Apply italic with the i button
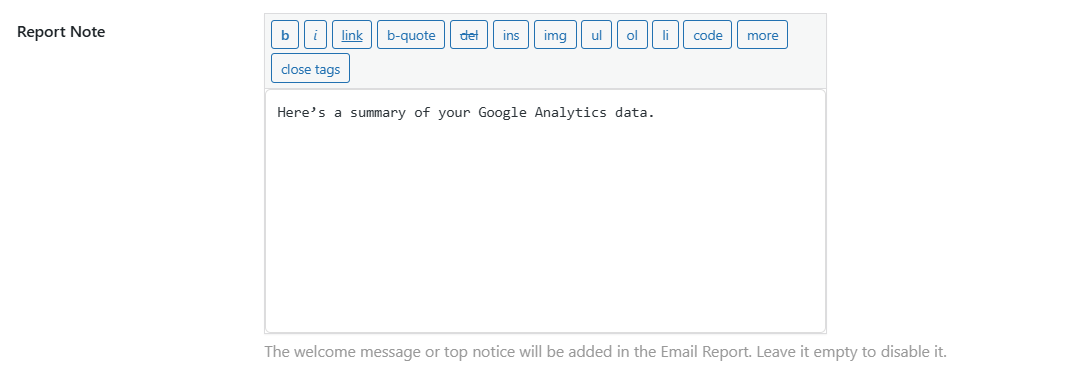Viewport: 1075px width, 372px height. pos(315,35)
